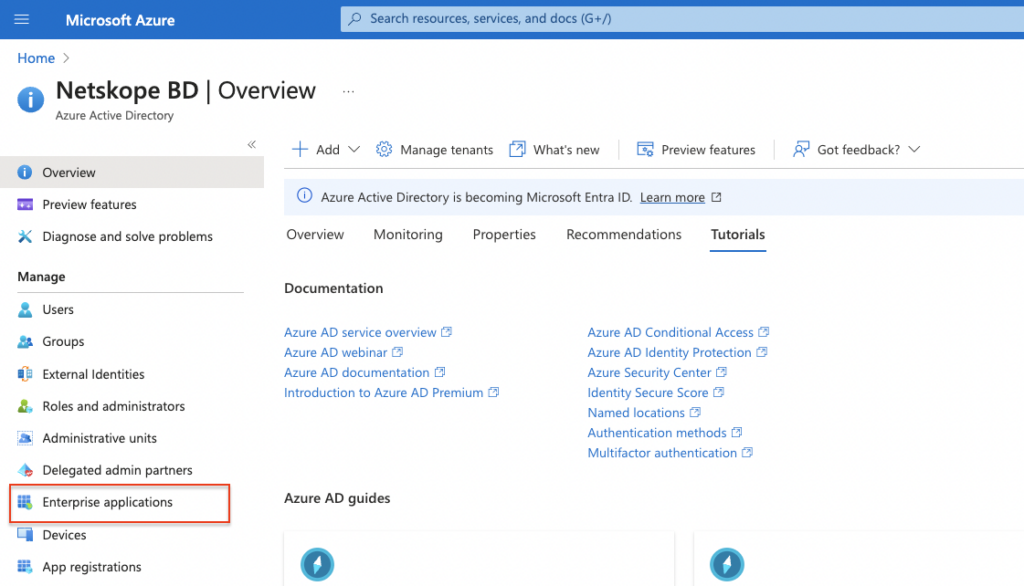Focus the Search resources input field

682,19
